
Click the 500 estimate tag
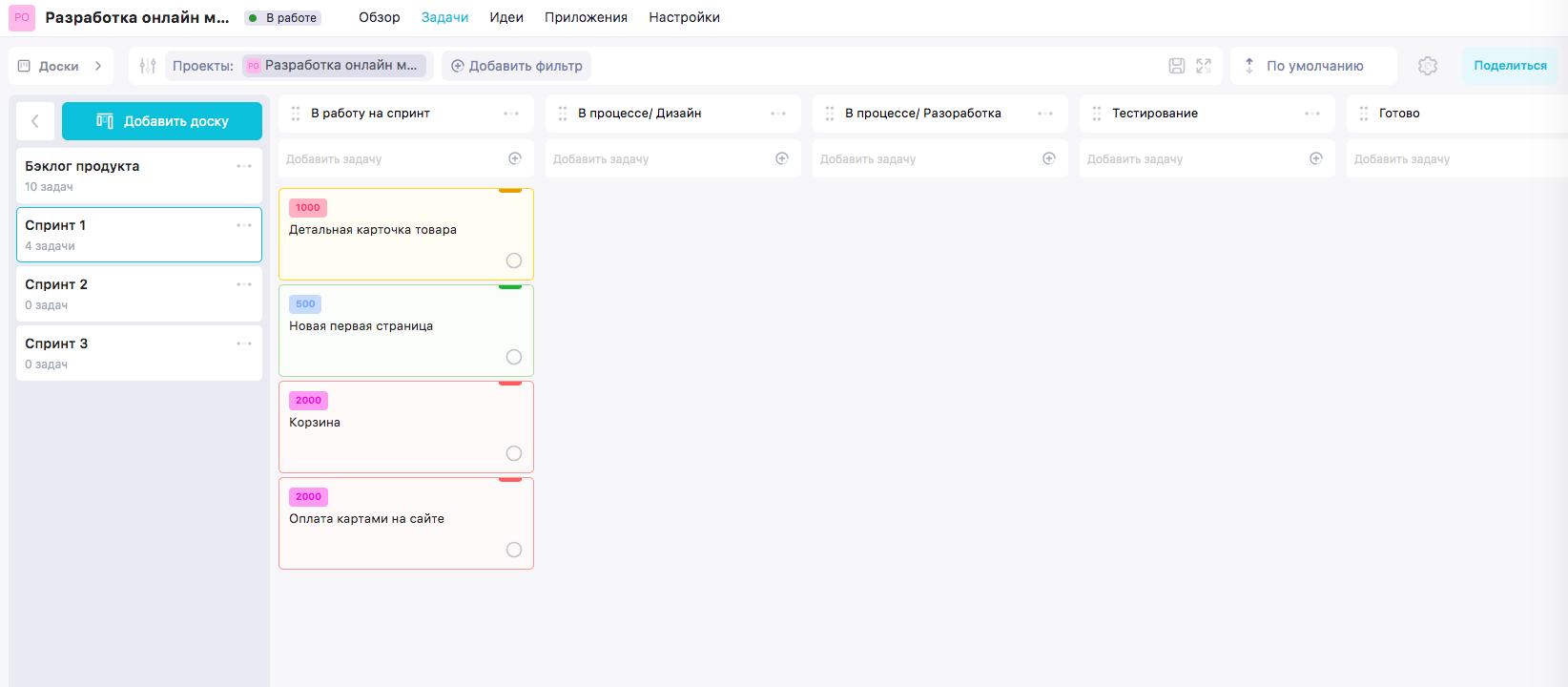(305, 304)
